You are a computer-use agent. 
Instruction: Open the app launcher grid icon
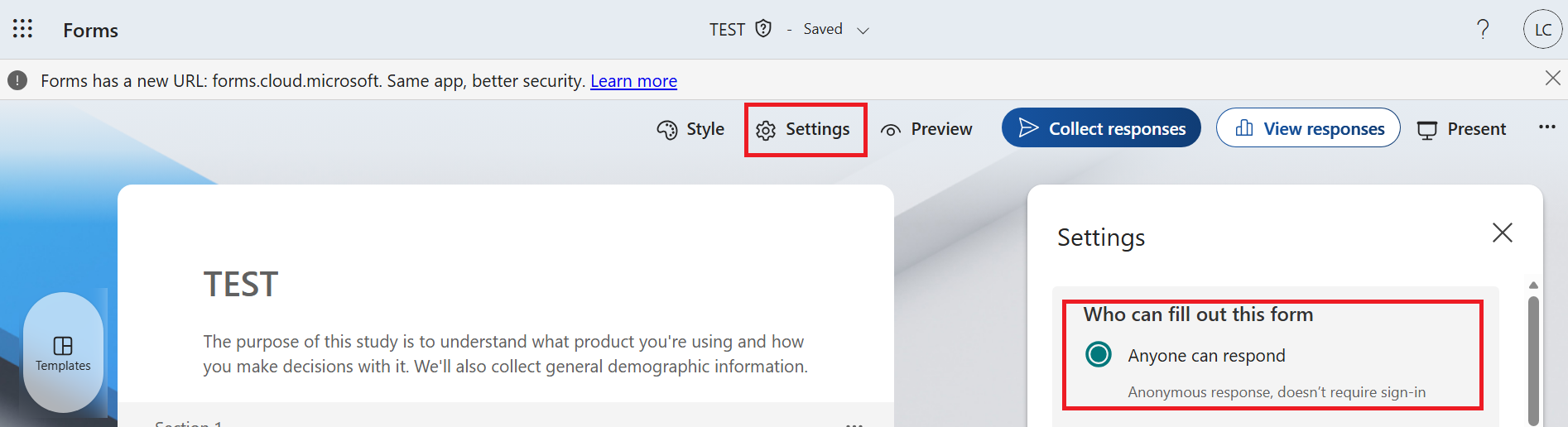[x=23, y=29]
